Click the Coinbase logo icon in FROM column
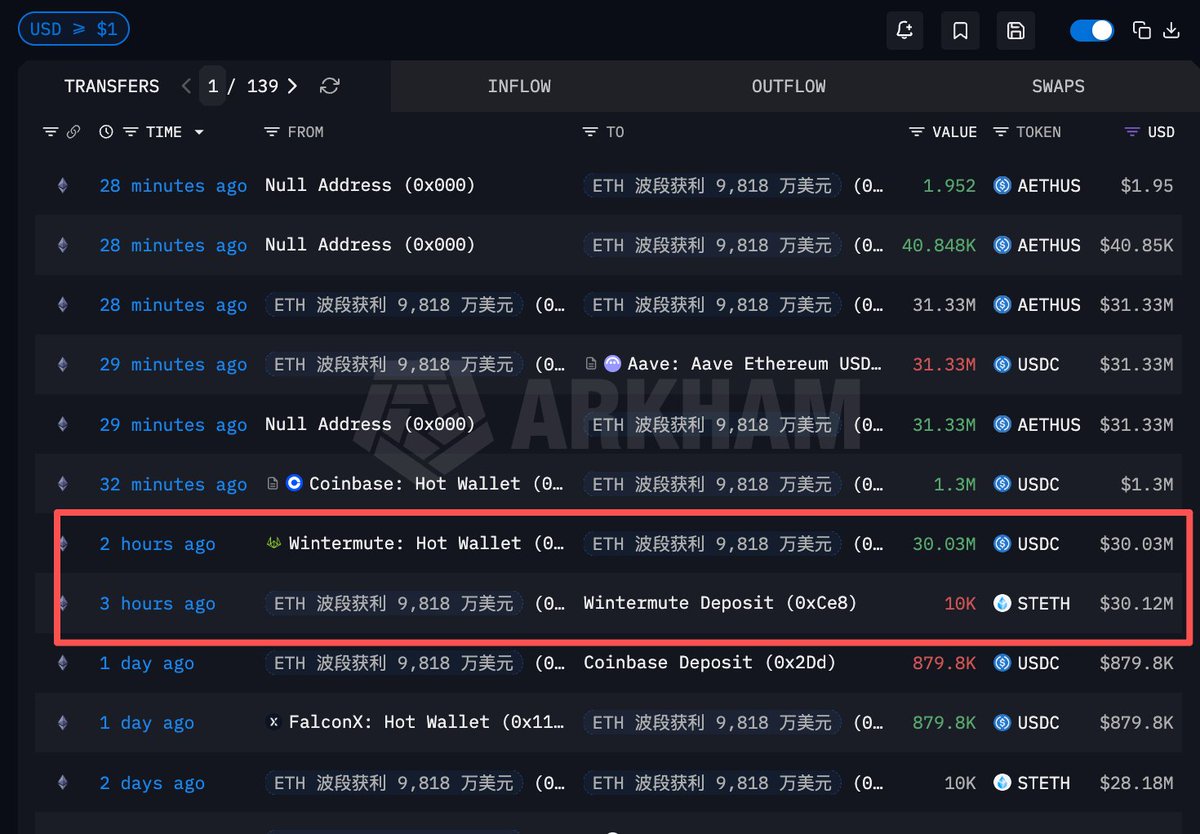Viewport: 1200px width, 834px height. click(x=294, y=484)
